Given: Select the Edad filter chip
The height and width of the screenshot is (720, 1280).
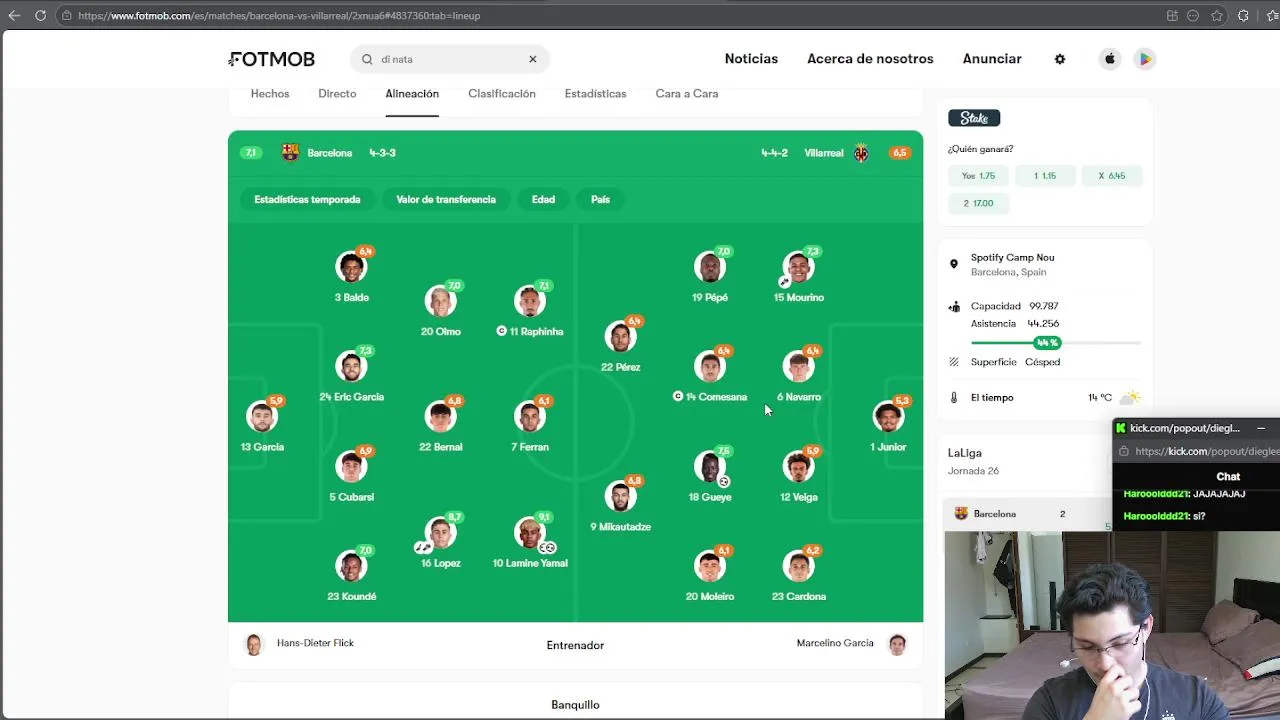Looking at the screenshot, I should pos(543,200).
